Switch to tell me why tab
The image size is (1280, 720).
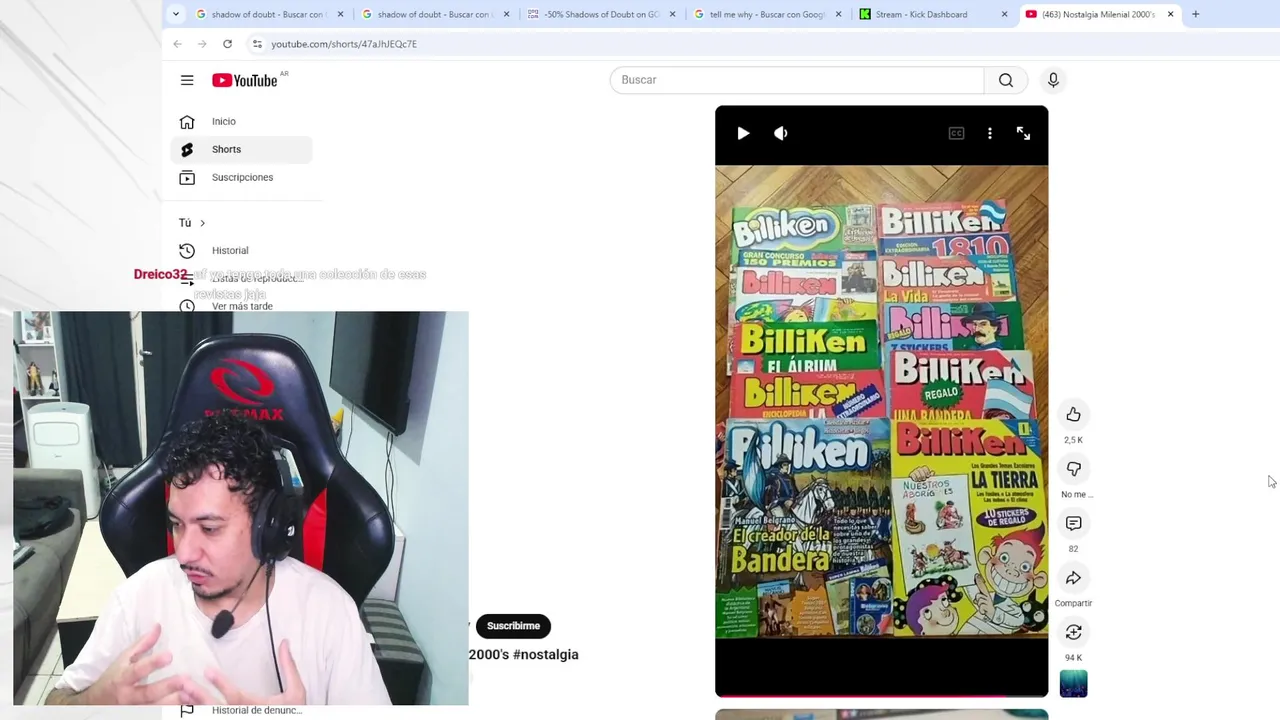765,14
